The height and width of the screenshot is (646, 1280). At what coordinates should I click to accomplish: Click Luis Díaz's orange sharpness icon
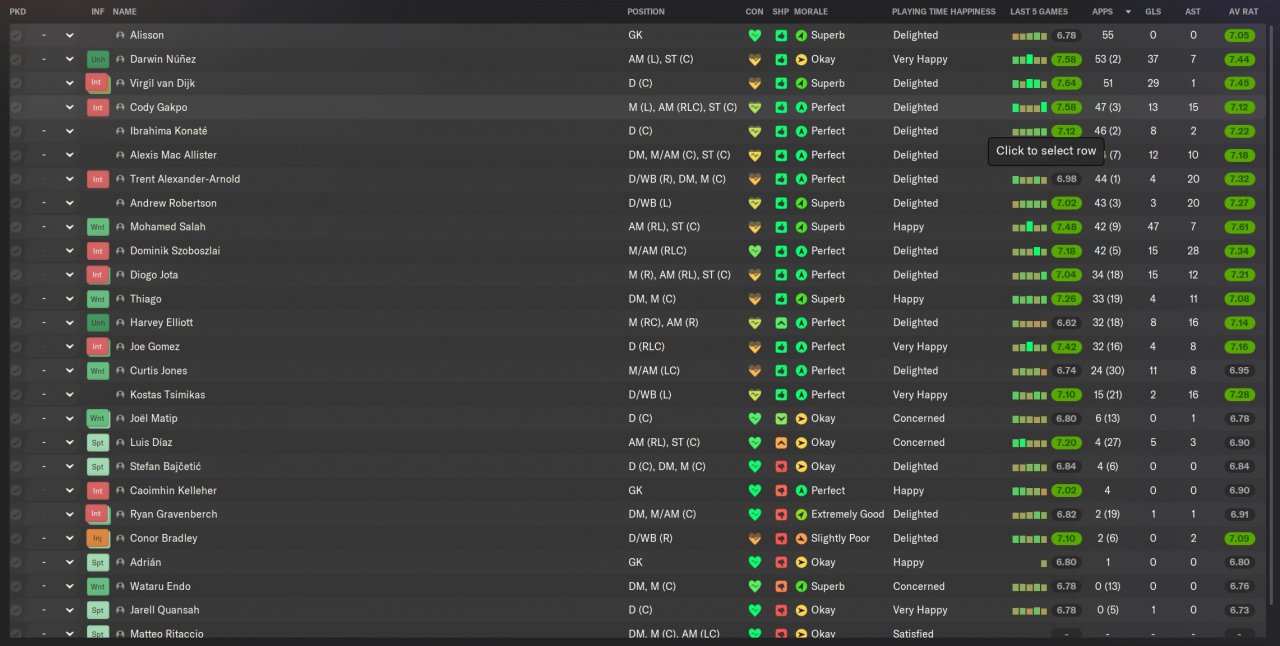click(x=781, y=442)
